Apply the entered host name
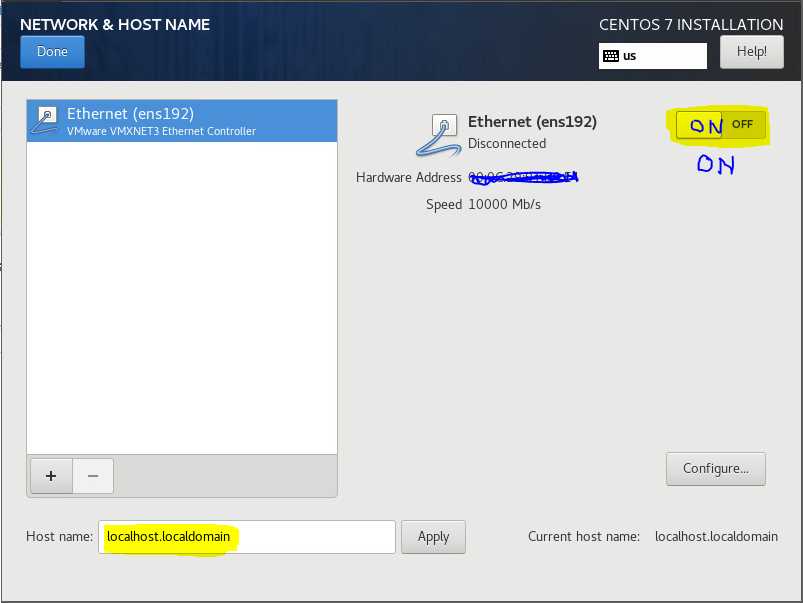Viewport: 803px width, 603px height. 433,537
